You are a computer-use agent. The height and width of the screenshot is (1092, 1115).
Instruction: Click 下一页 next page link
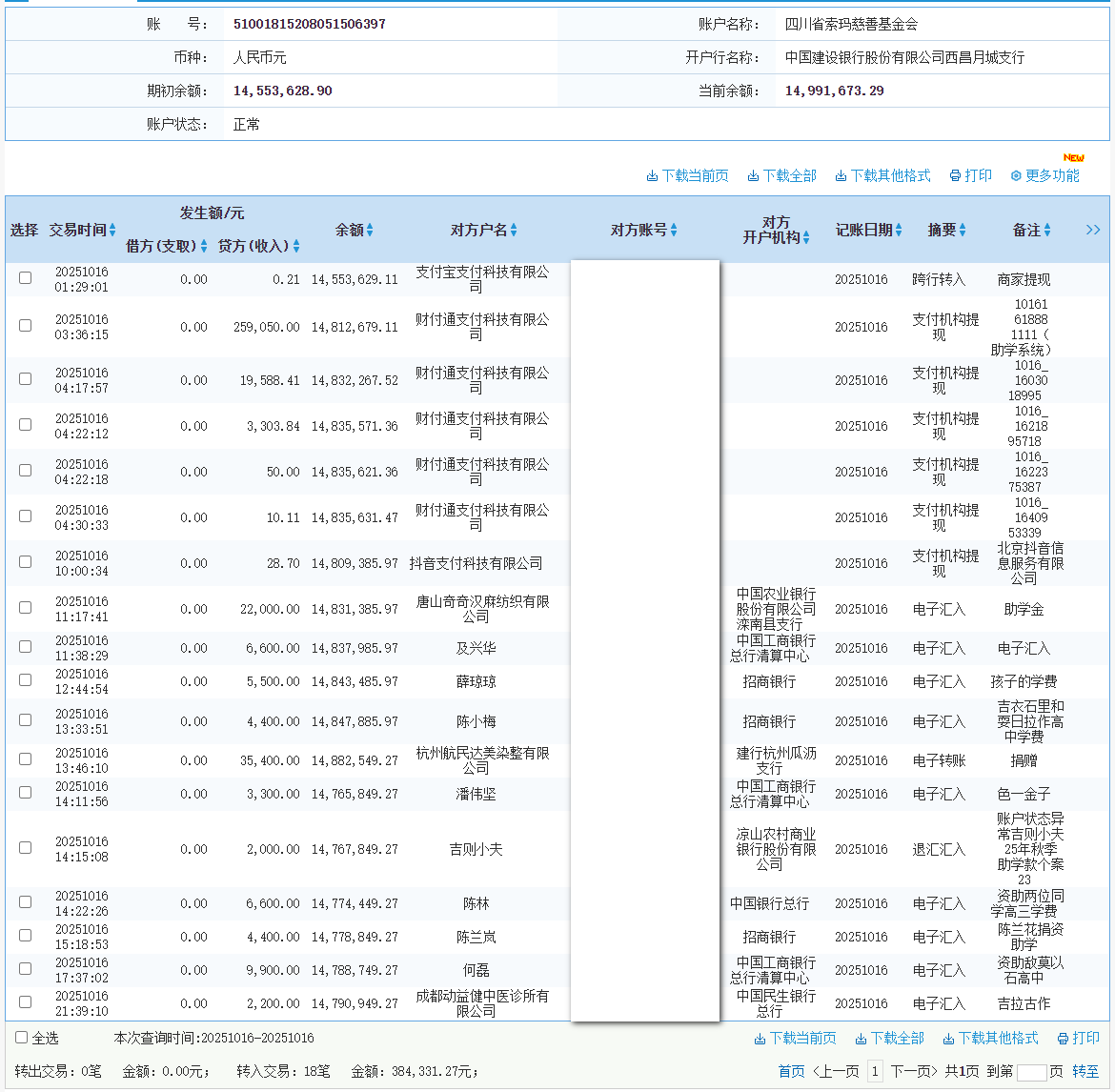[x=912, y=1071]
